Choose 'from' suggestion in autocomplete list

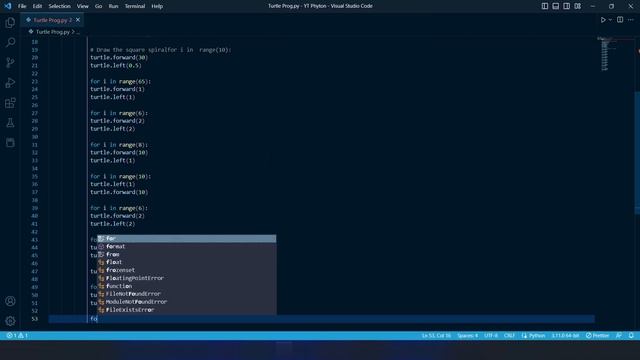point(187,254)
